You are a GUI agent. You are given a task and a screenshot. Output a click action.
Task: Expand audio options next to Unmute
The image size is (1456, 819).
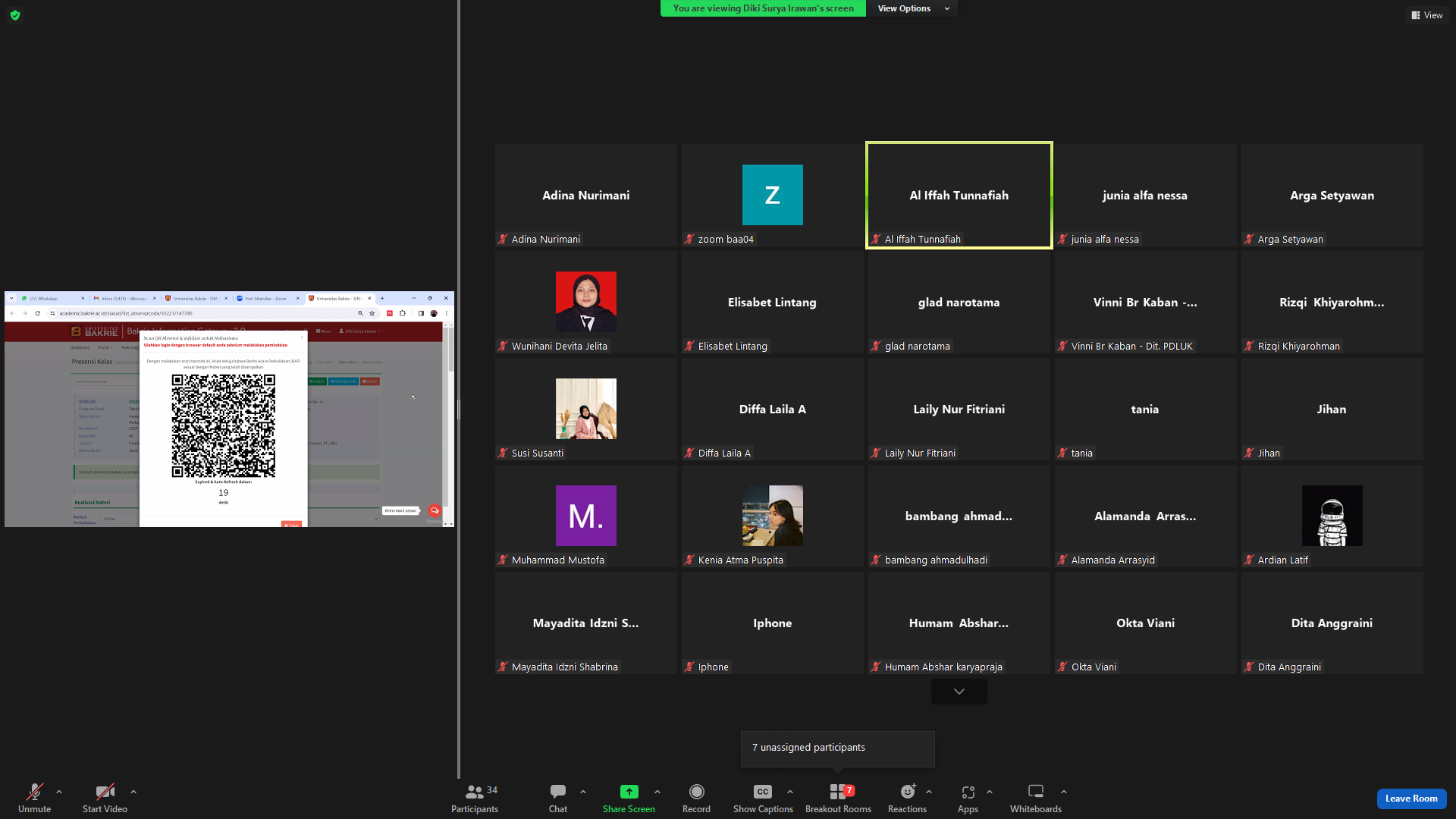(59, 792)
